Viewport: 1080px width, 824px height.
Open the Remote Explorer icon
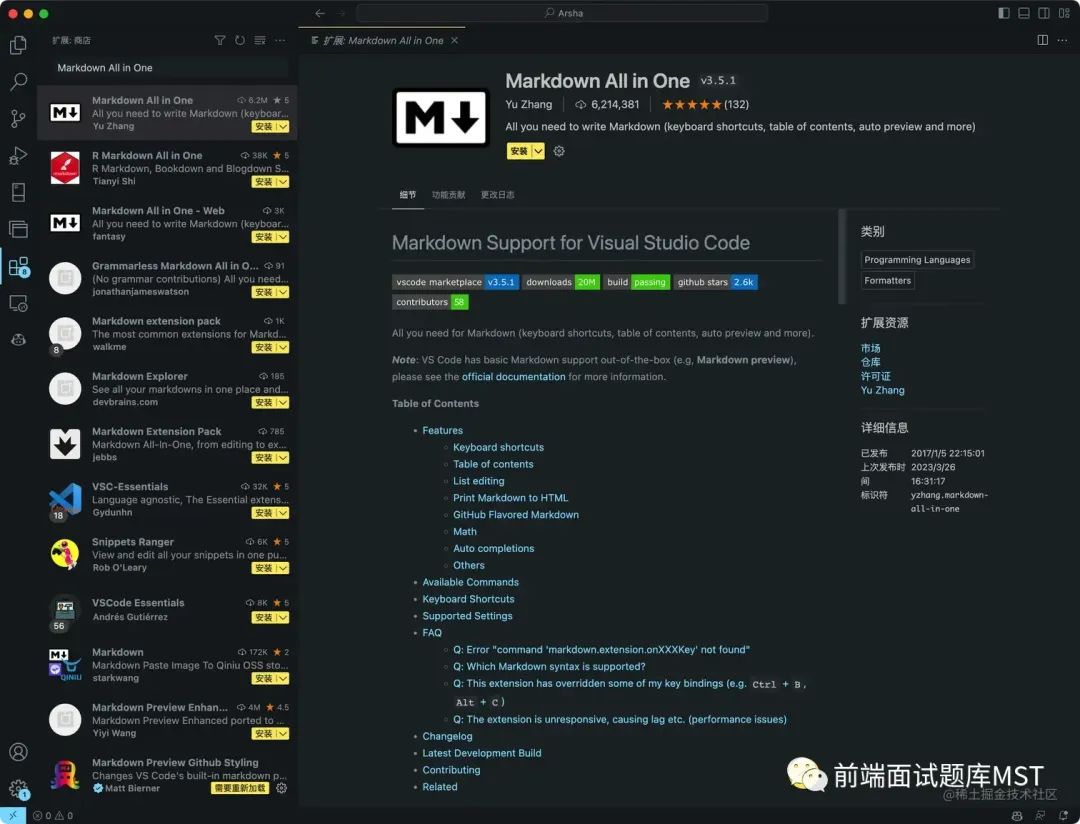19,303
